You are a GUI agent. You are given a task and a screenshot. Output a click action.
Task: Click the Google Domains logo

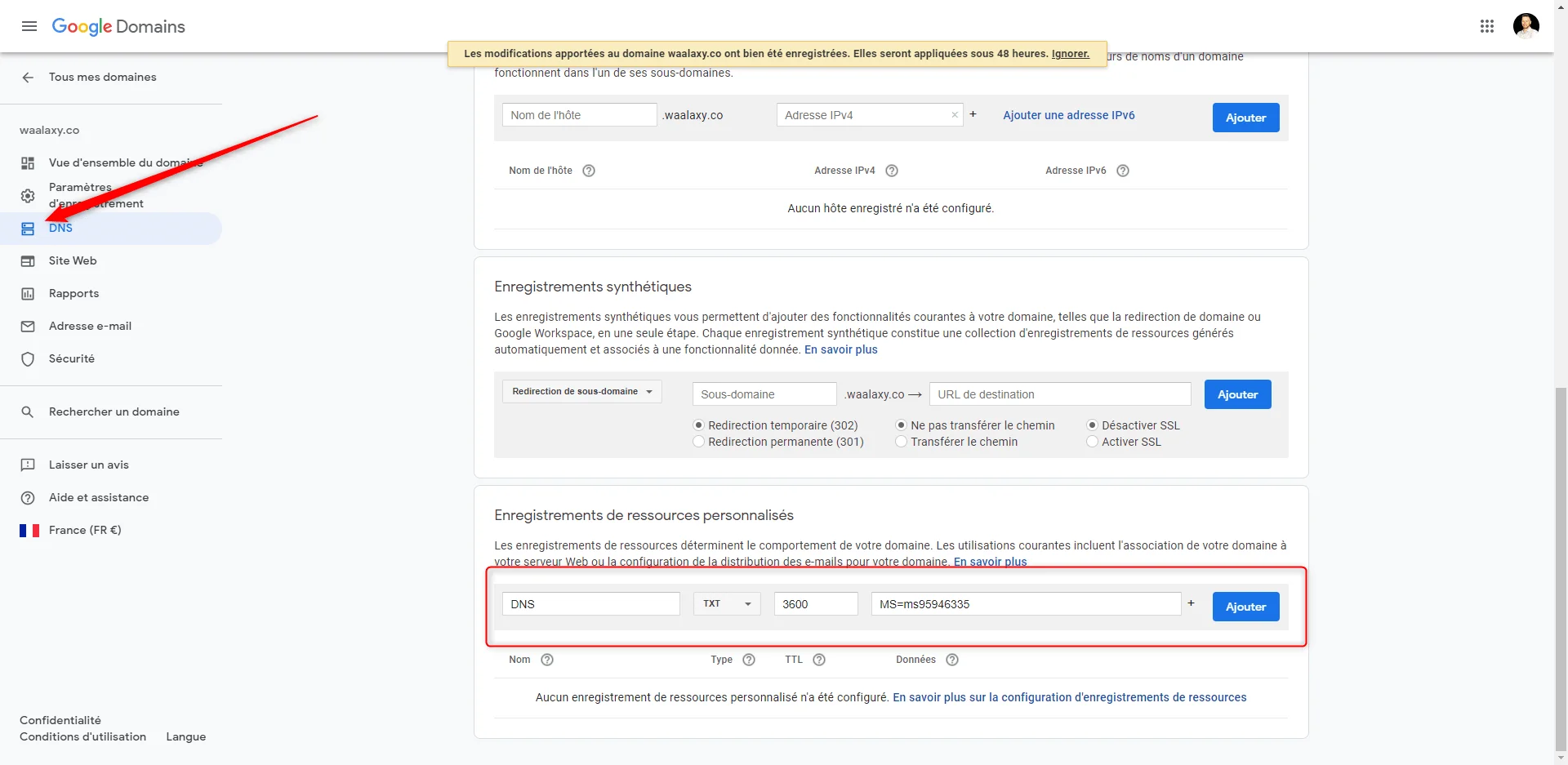pos(118,26)
